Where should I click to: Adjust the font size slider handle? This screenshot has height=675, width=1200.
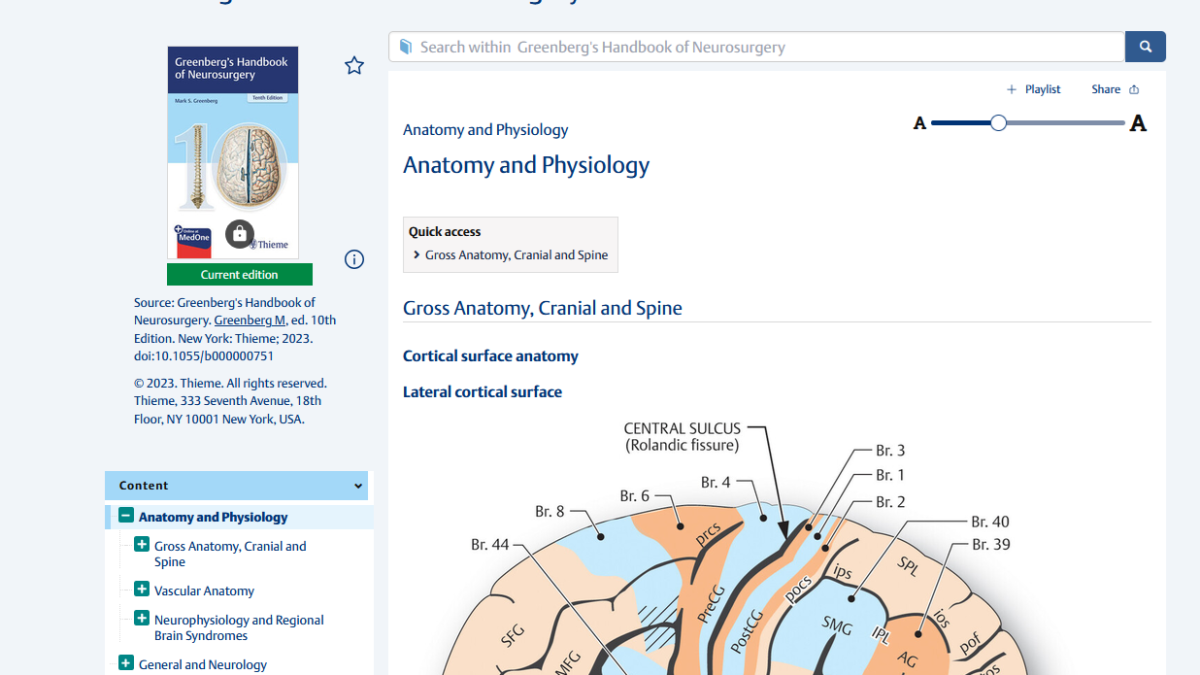tap(998, 123)
